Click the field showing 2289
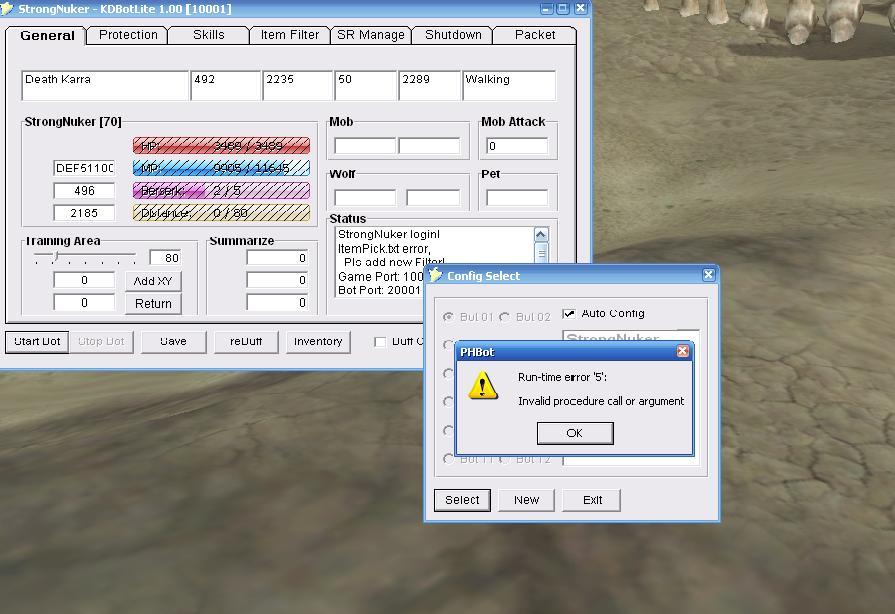The image size is (895, 614). (x=429, y=86)
